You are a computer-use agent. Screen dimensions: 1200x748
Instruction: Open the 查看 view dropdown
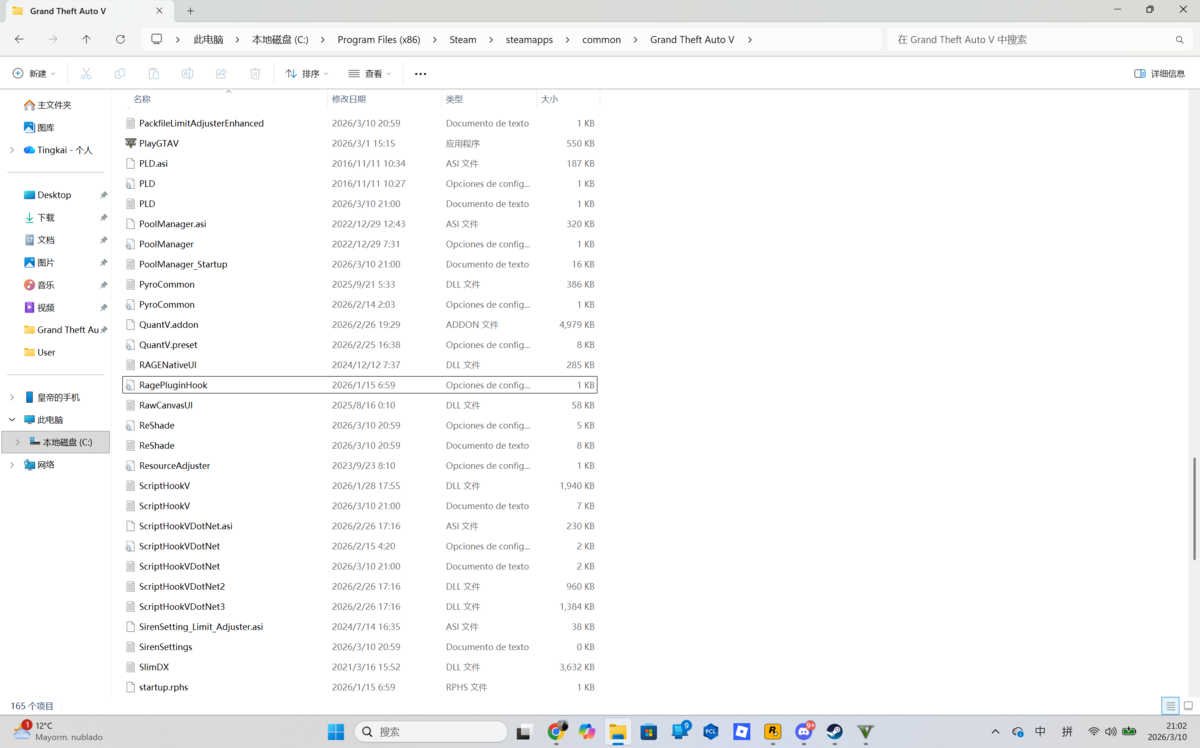(369, 74)
